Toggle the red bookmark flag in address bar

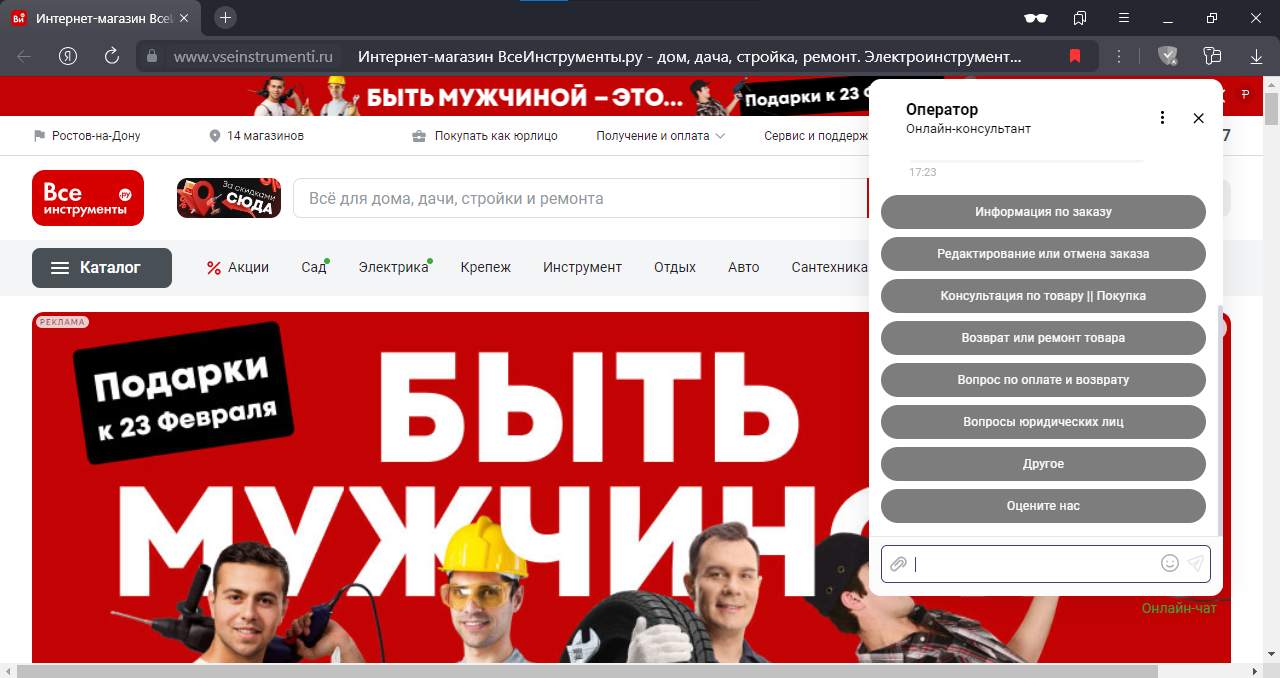pos(1074,56)
